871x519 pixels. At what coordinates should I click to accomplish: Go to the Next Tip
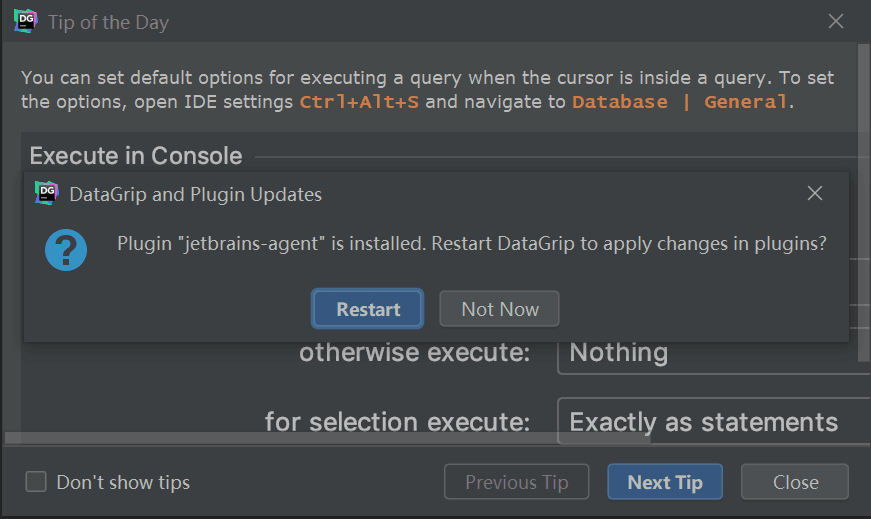click(x=665, y=482)
